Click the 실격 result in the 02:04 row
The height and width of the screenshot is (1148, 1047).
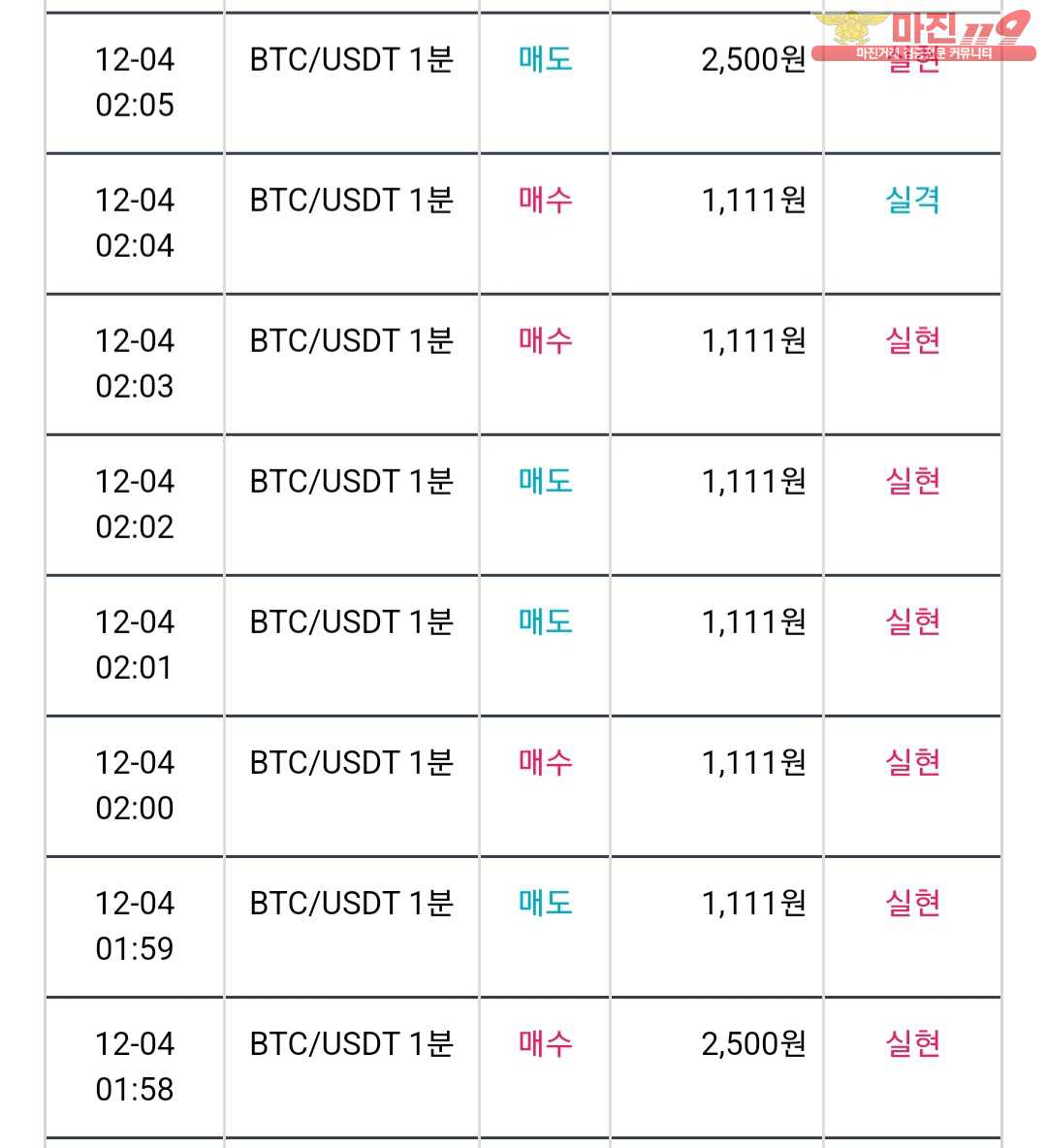tap(912, 200)
